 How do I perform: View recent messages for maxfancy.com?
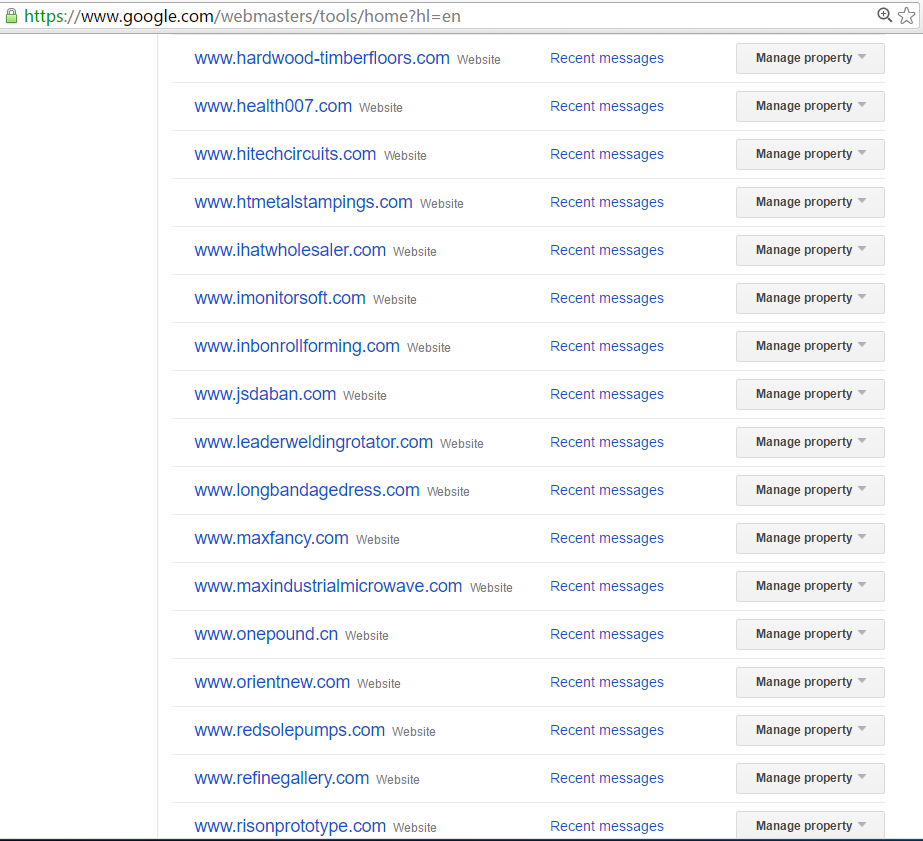pos(607,538)
